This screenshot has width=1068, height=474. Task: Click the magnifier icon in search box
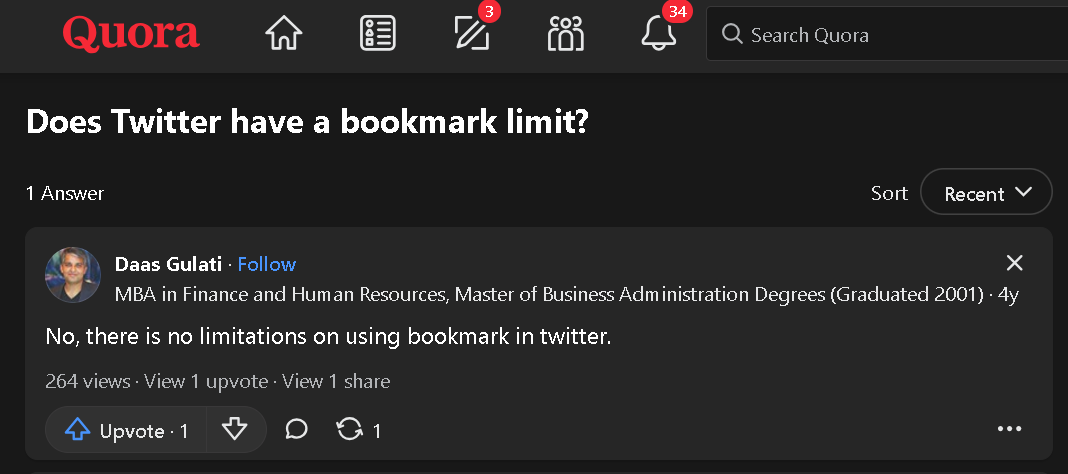732,34
